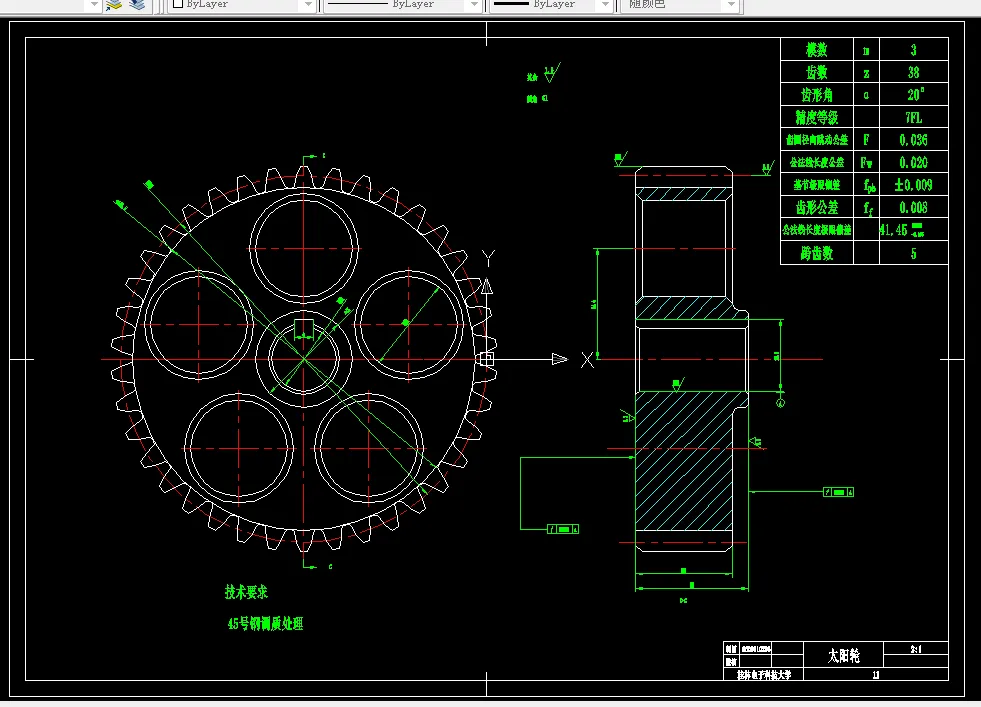Click the value 38 in the table
The image size is (981, 707).
click(913, 73)
